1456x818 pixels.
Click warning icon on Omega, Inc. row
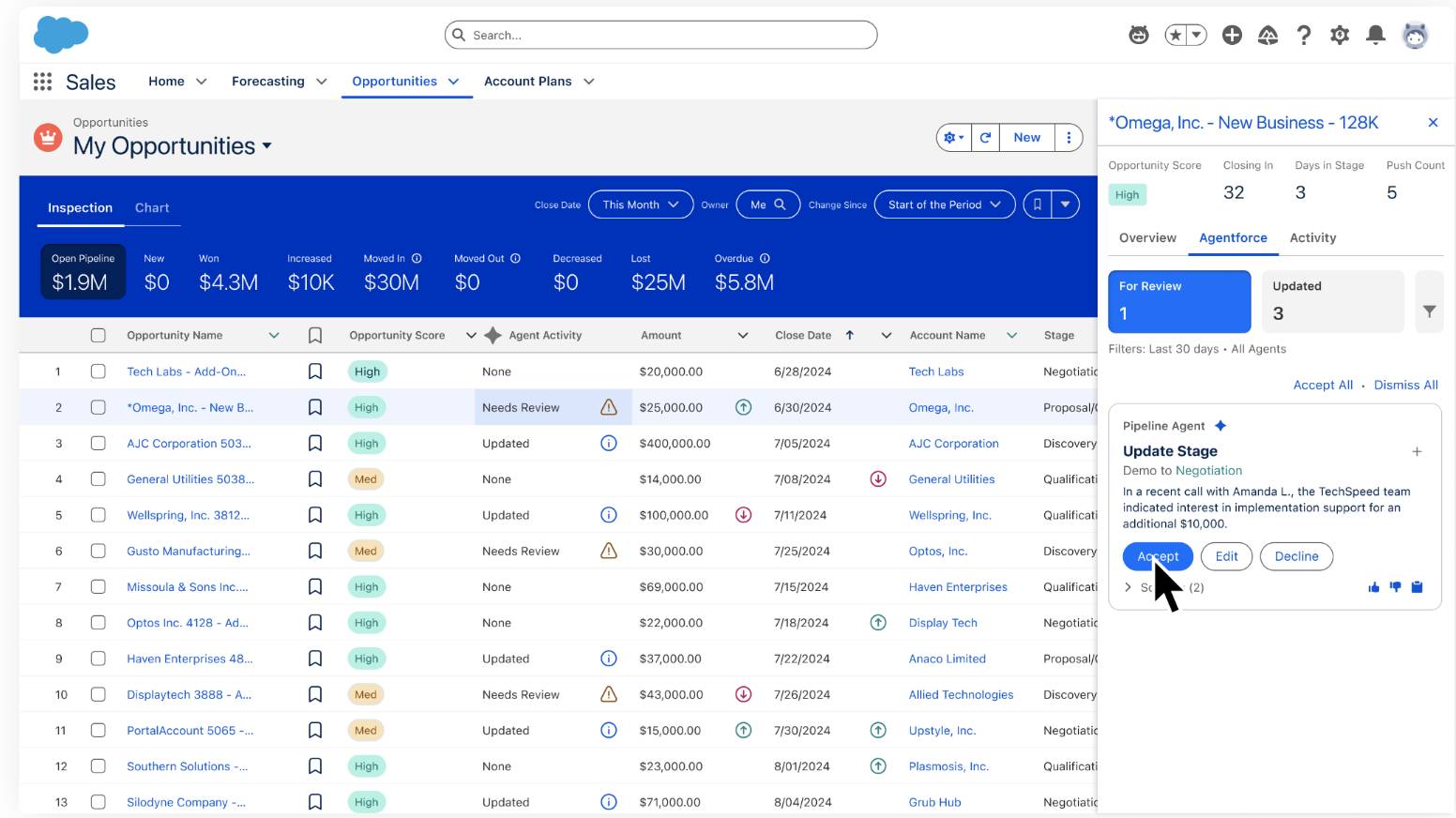609,407
